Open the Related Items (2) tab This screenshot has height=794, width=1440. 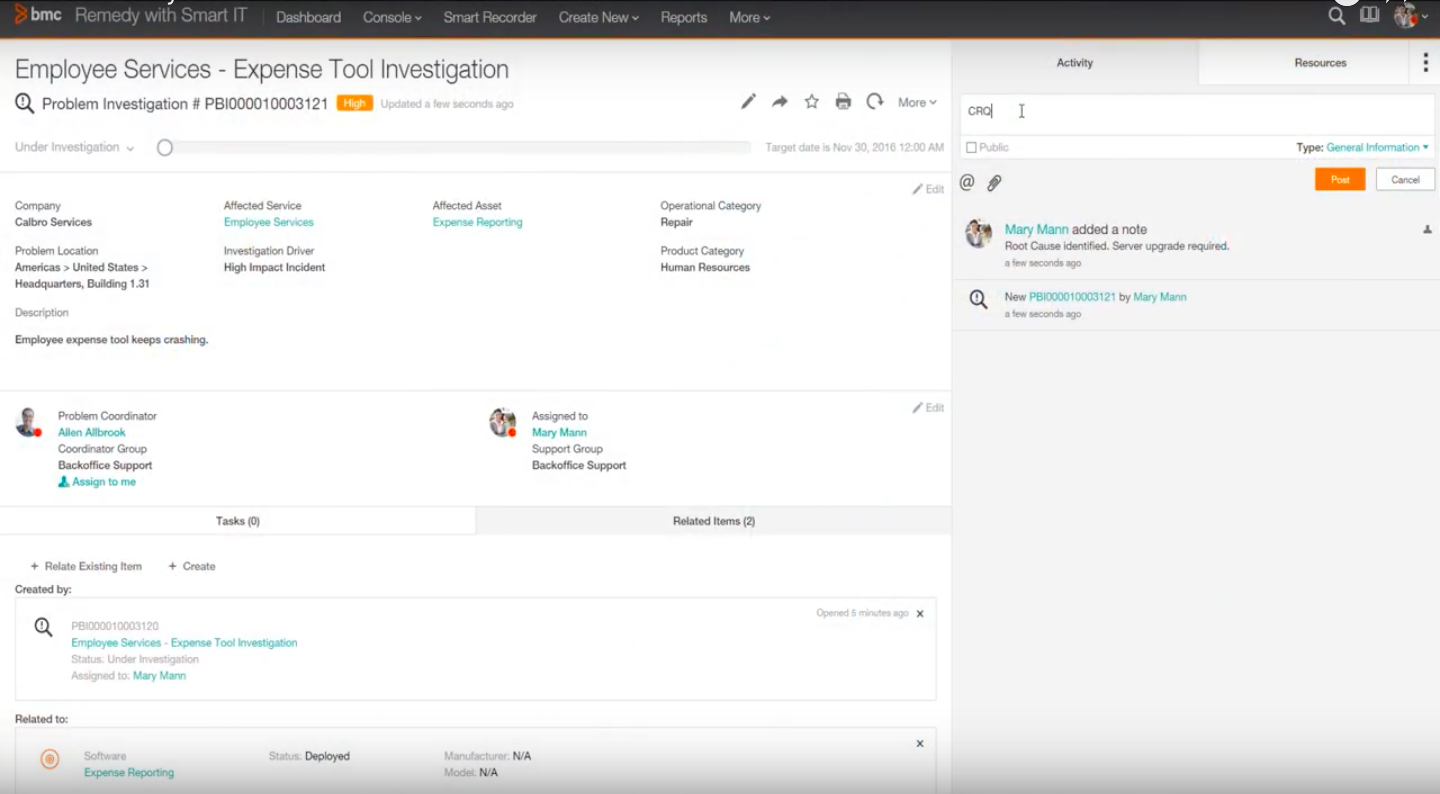(713, 520)
